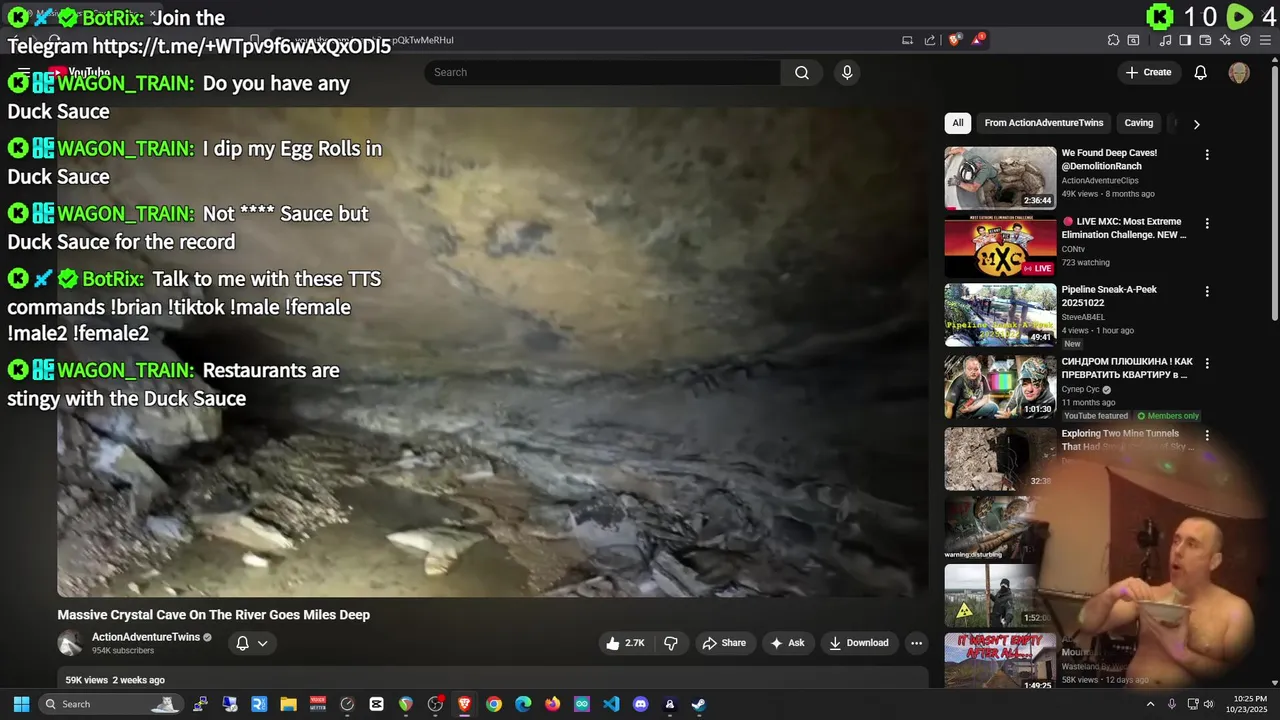The image size is (1280, 720).
Task: Open the YouTube account avatar menu
Action: click(1238, 72)
